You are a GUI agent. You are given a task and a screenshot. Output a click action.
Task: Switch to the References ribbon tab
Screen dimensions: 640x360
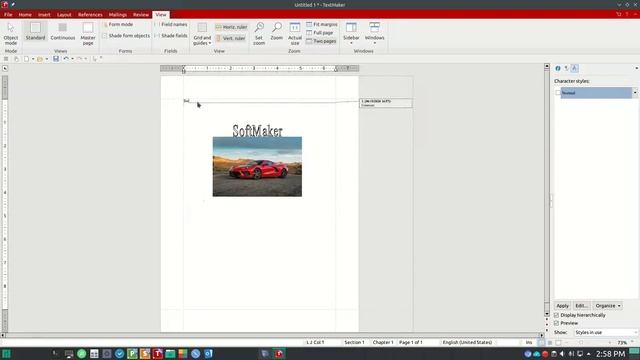[x=90, y=15]
